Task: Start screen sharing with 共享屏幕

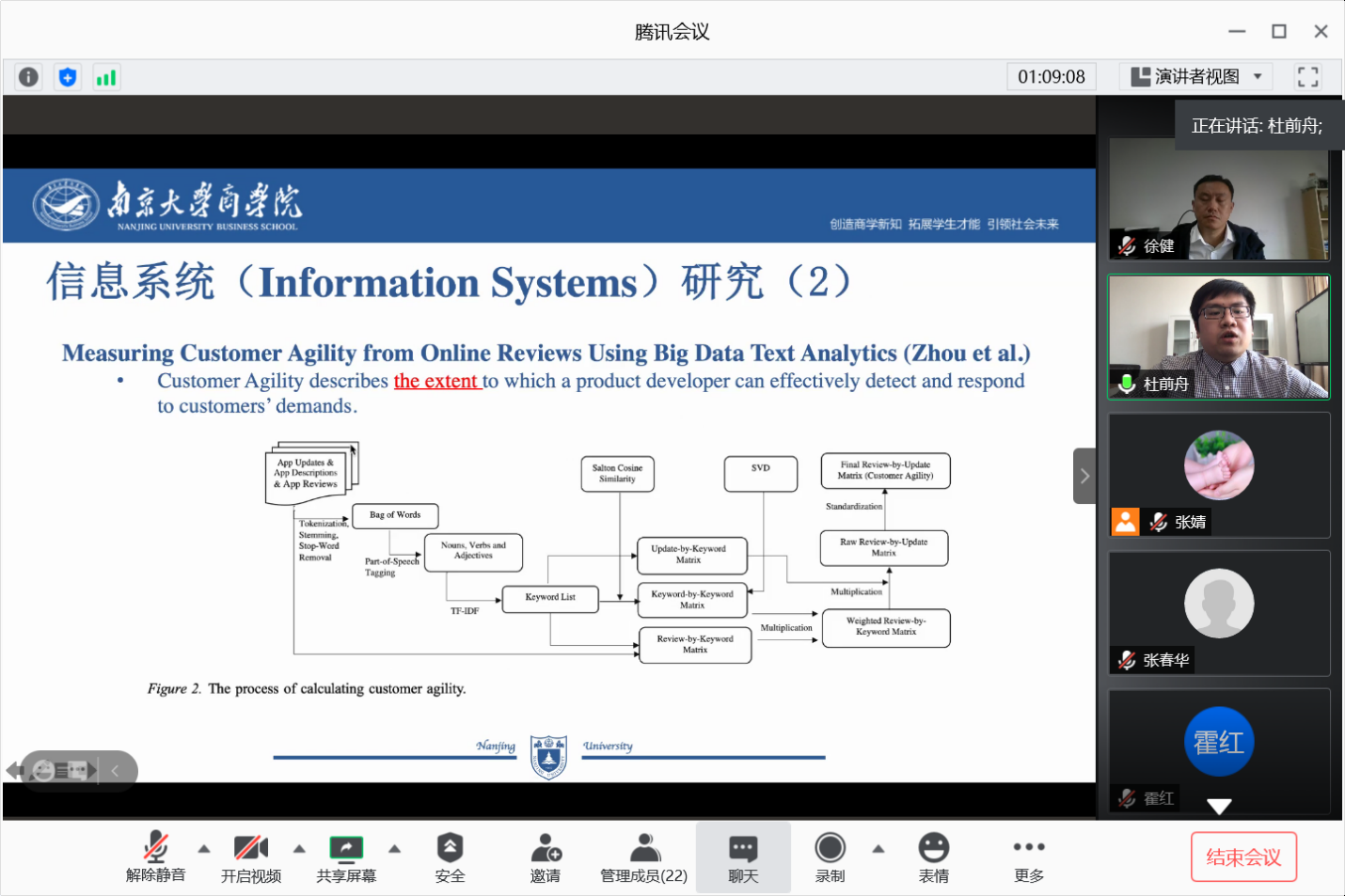Action: tap(346, 857)
